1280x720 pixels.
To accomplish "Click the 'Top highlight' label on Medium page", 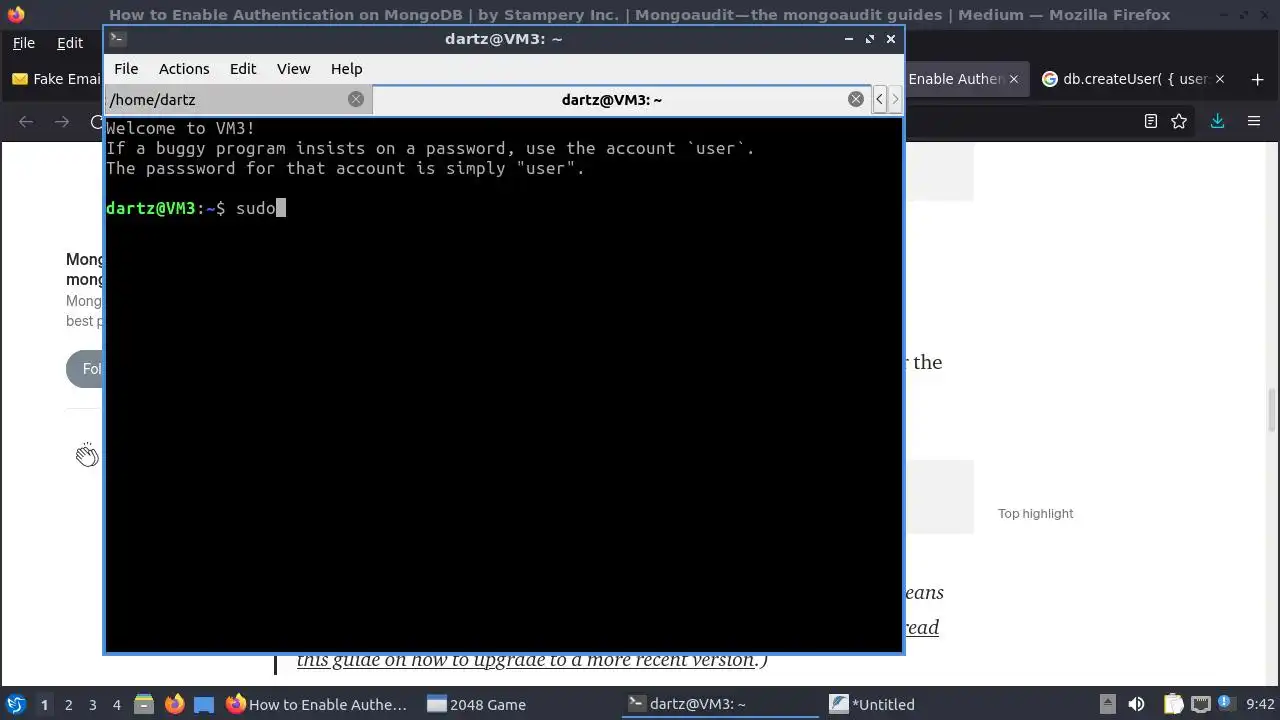I will pos(1035,513).
